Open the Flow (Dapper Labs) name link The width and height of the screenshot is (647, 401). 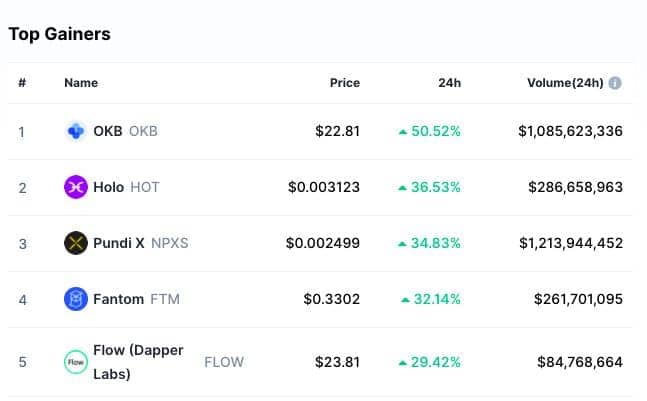[x=138, y=362]
